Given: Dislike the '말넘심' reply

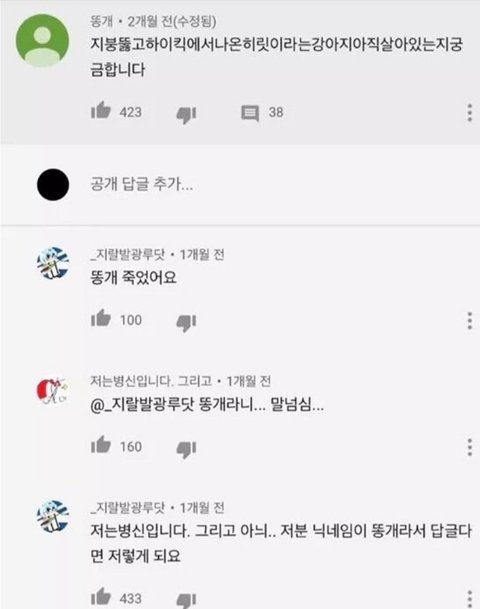Looking at the screenshot, I should coord(186,449).
